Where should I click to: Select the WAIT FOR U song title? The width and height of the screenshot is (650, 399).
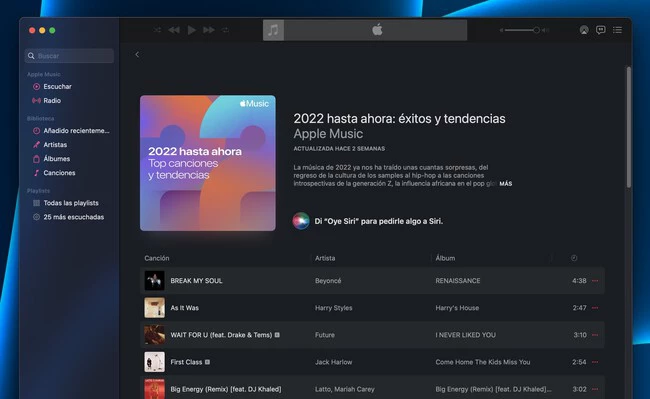pyautogui.click(x=221, y=335)
